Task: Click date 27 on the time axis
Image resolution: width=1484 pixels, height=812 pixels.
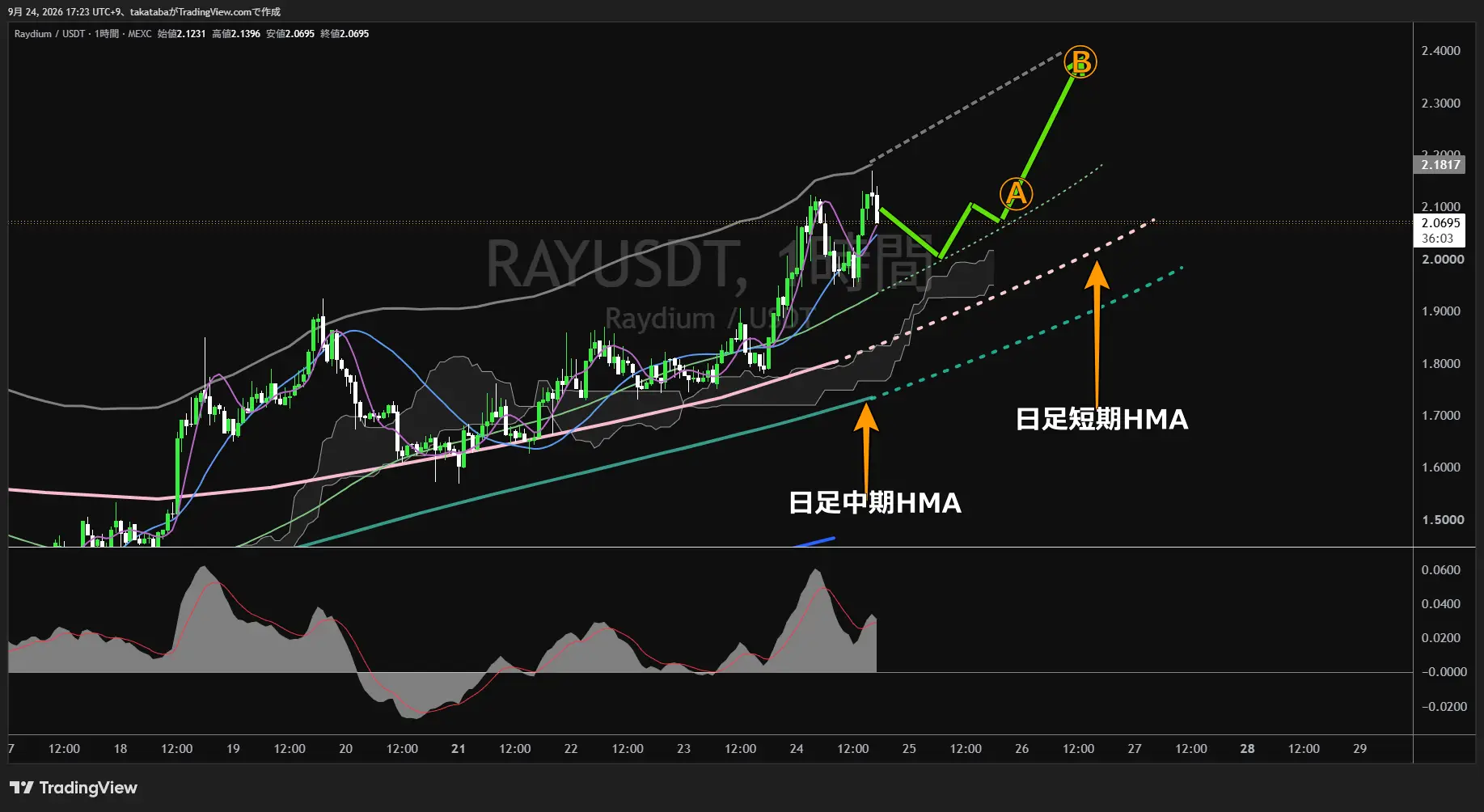Action: click(x=1135, y=749)
